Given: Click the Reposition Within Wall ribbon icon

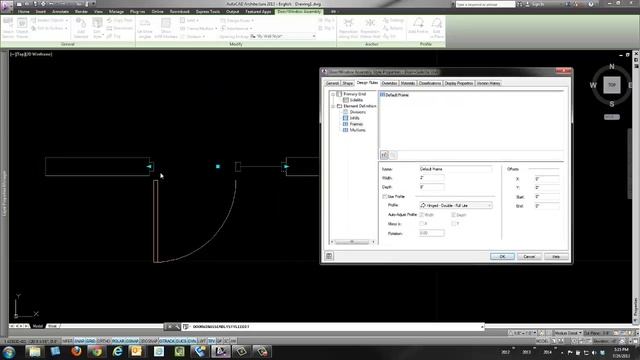Looking at the screenshot, I should point(370,28).
